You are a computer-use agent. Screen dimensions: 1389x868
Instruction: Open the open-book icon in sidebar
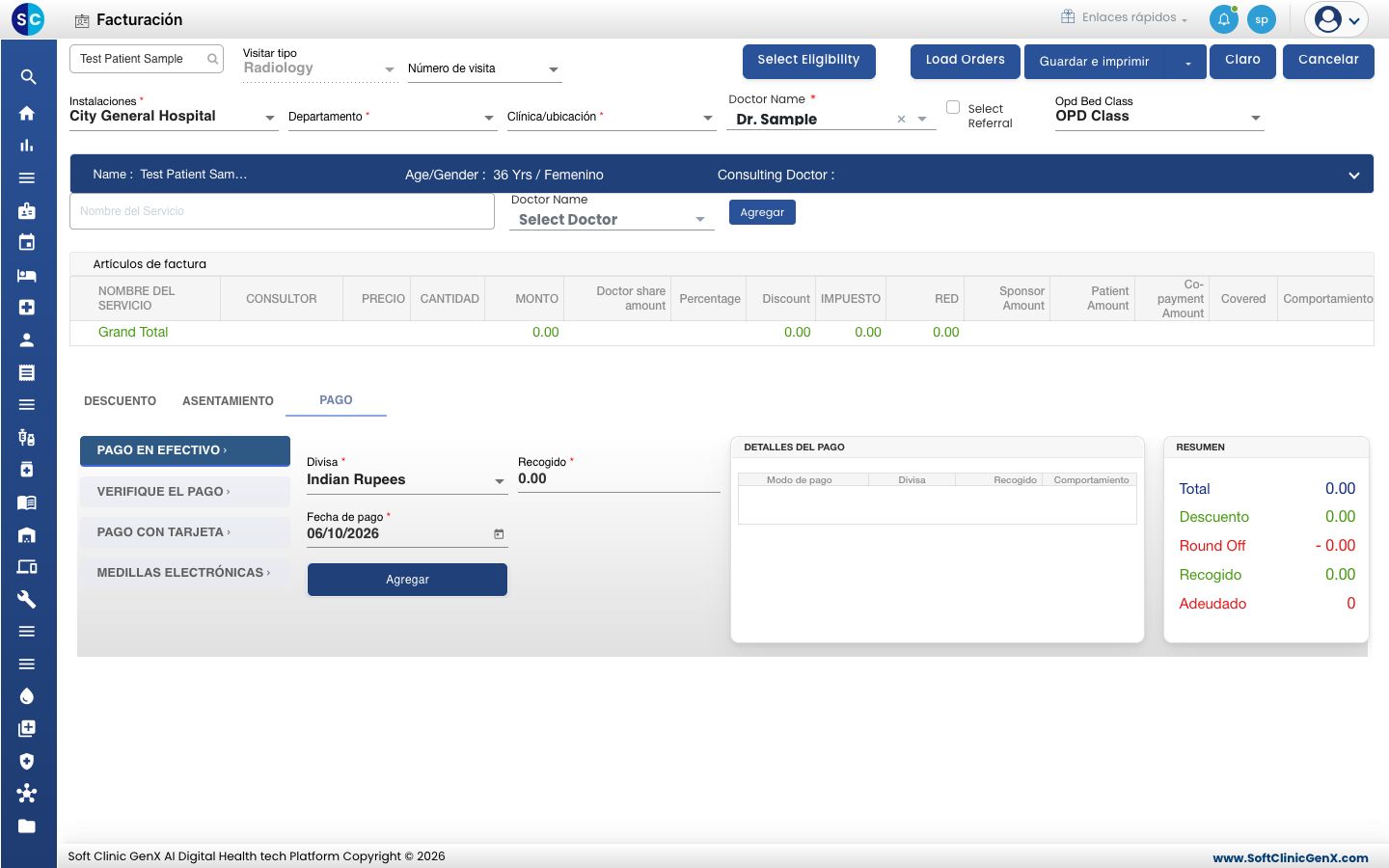[27, 502]
